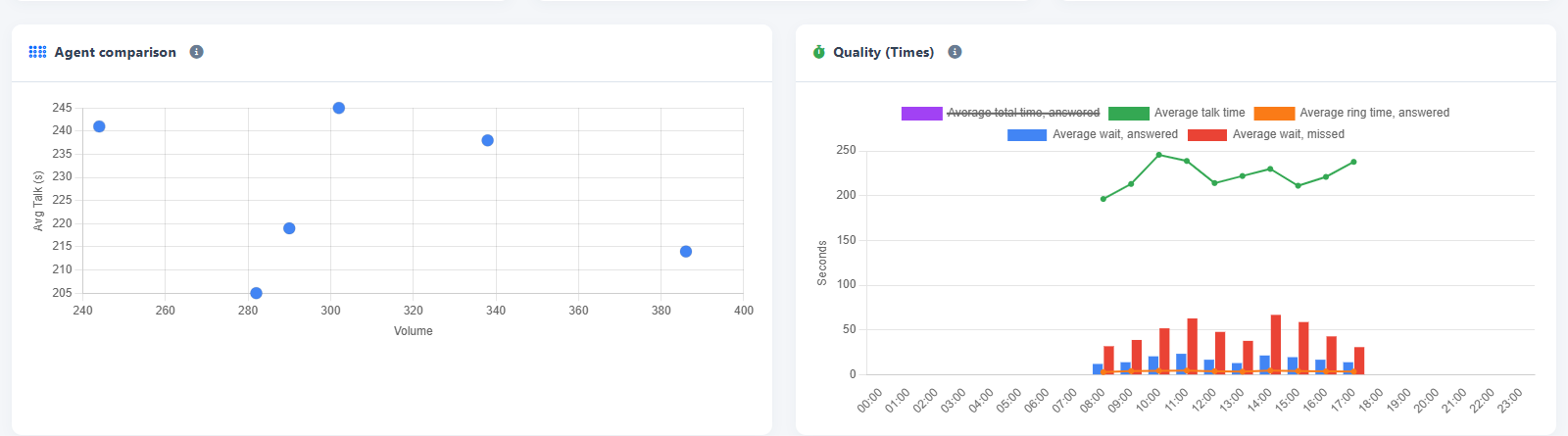The image size is (1568, 436).
Task: Click the Quality (Times) stopwatch icon
Action: pyautogui.click(x=819, y=52)
